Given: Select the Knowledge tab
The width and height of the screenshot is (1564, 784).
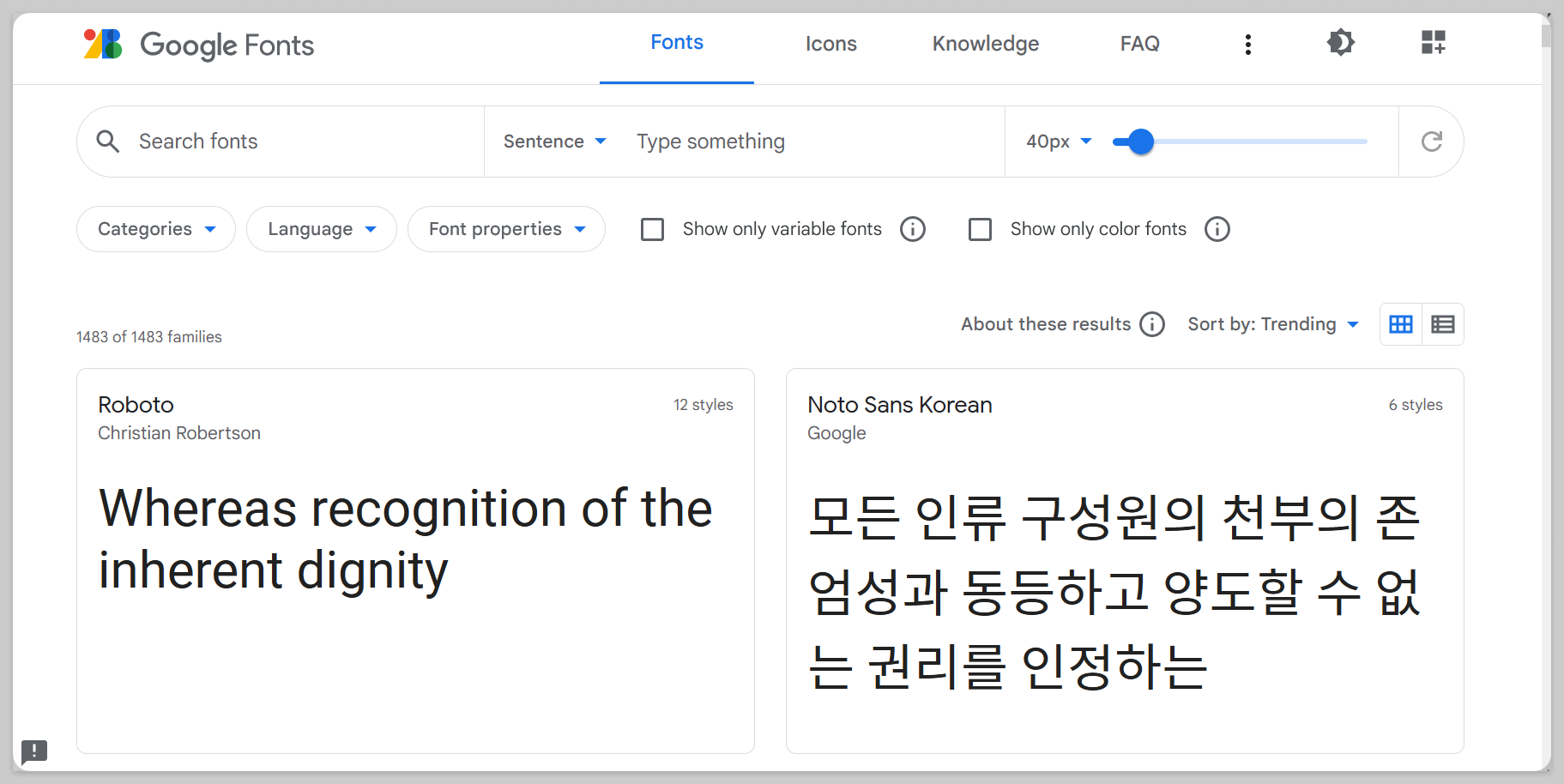Looking at the screenshot, I should point(986,44).
